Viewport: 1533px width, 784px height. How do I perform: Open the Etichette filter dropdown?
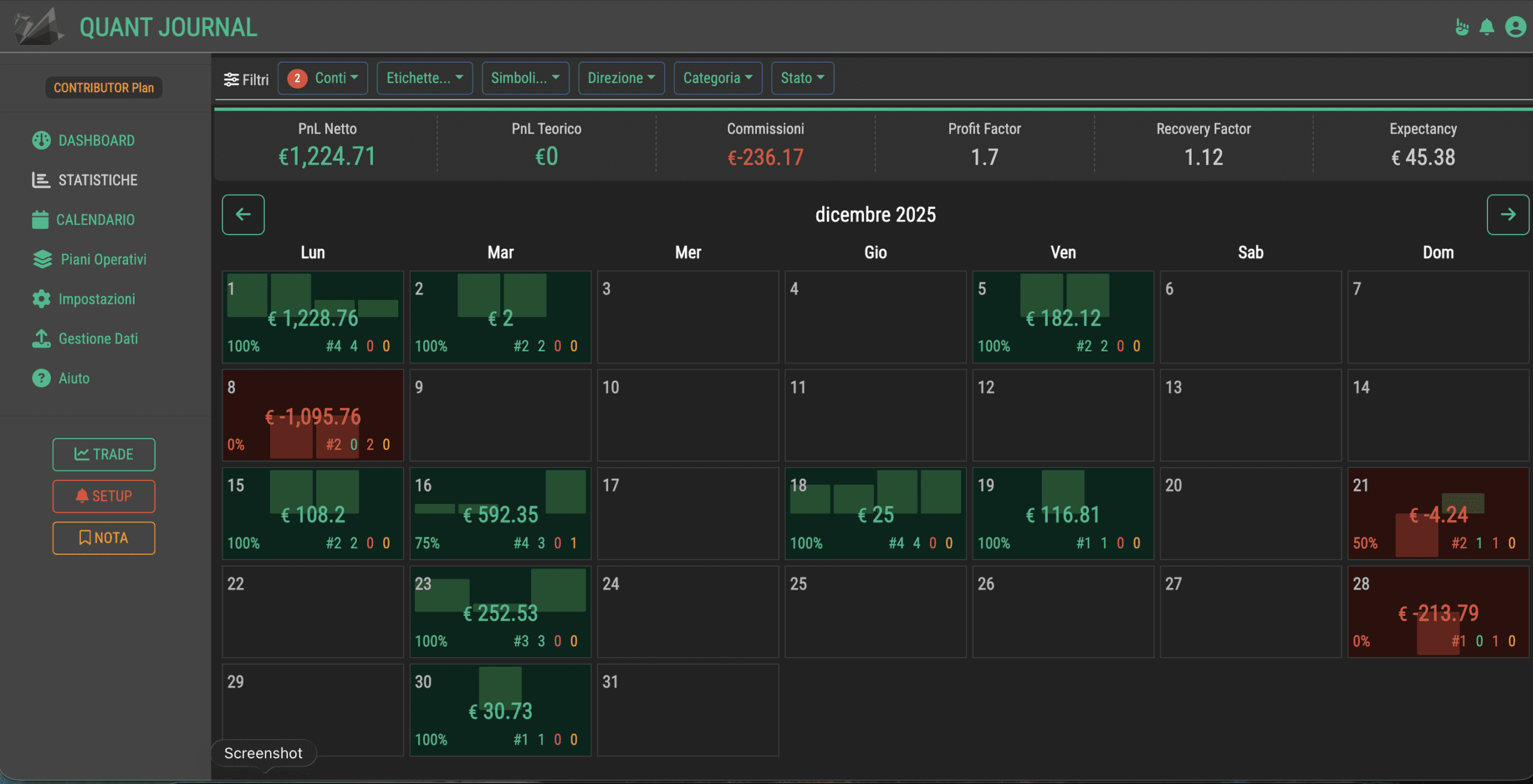click(x=425, y=78)
